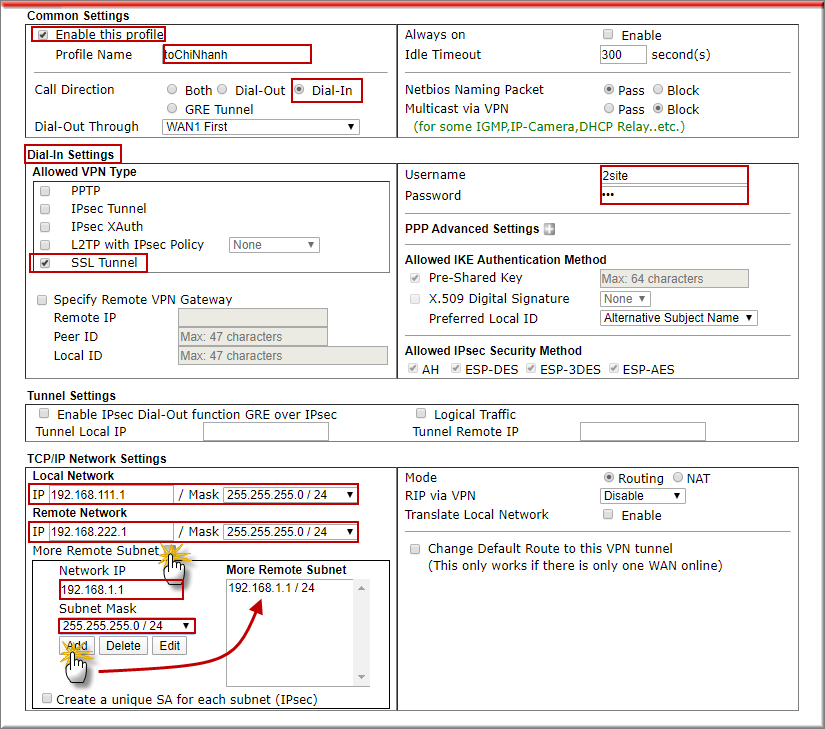Image resolution: width=825 pixels, height=729 pixels.
Task: Open RIP via VPN Disable dropdown
Action: (x=642, y=496)
